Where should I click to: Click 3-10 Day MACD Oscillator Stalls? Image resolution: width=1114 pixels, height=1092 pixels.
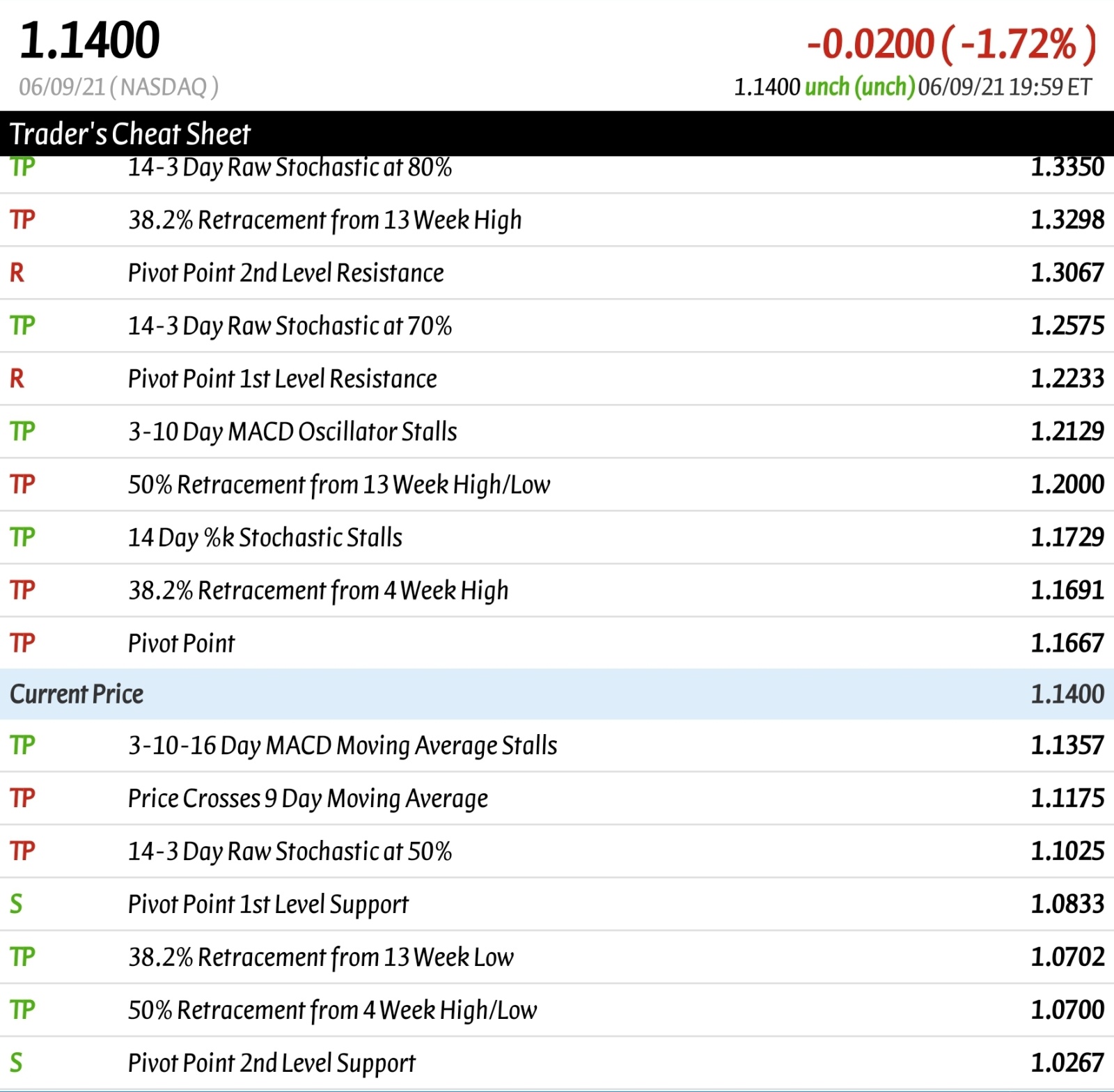coord(292,432)
